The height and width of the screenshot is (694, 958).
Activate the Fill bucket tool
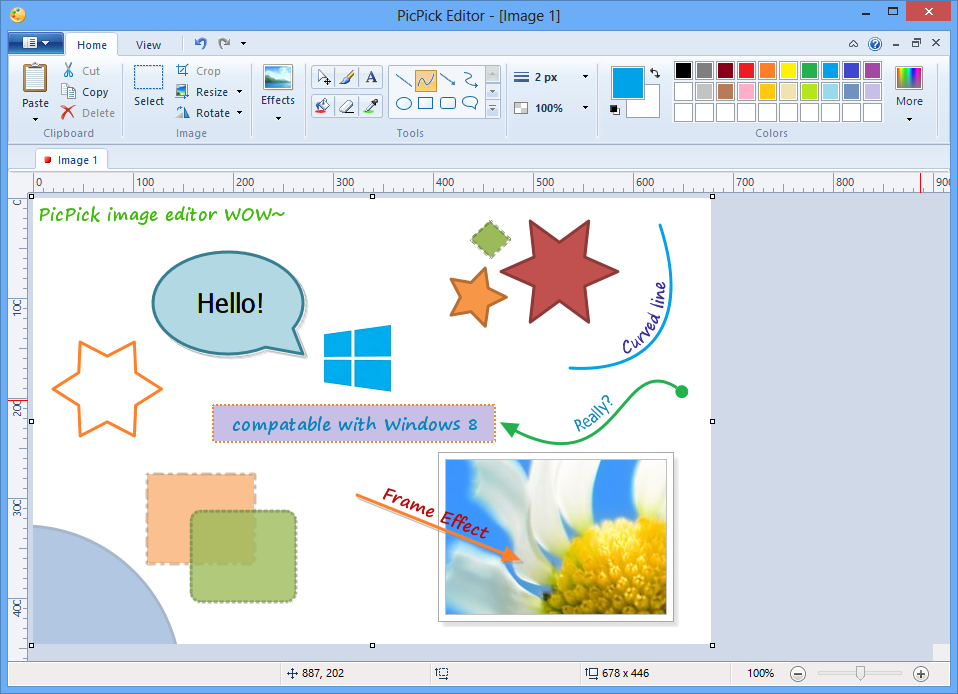[x=323, y=104]
